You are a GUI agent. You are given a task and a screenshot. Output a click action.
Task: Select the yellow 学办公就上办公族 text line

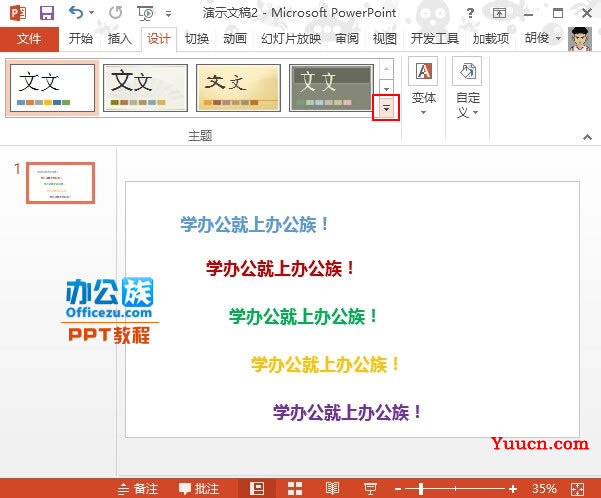pos(325,364)
